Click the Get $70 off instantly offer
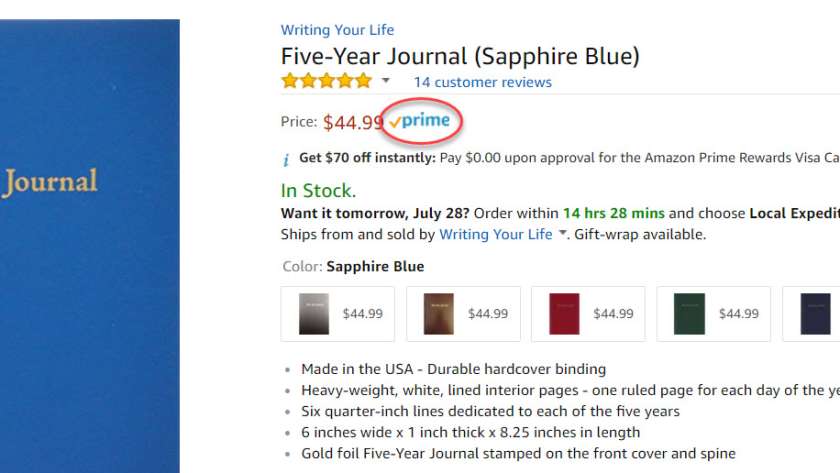840x473 pixels. 367,157
